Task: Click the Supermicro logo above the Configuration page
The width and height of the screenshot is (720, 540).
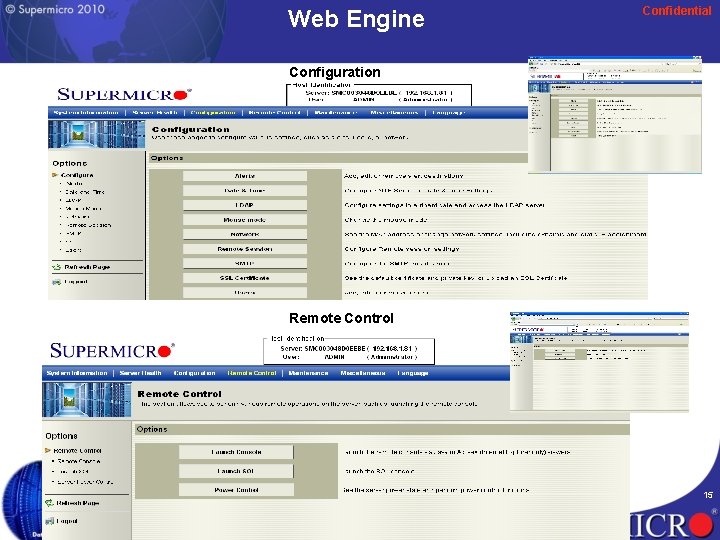Action: 124,94
